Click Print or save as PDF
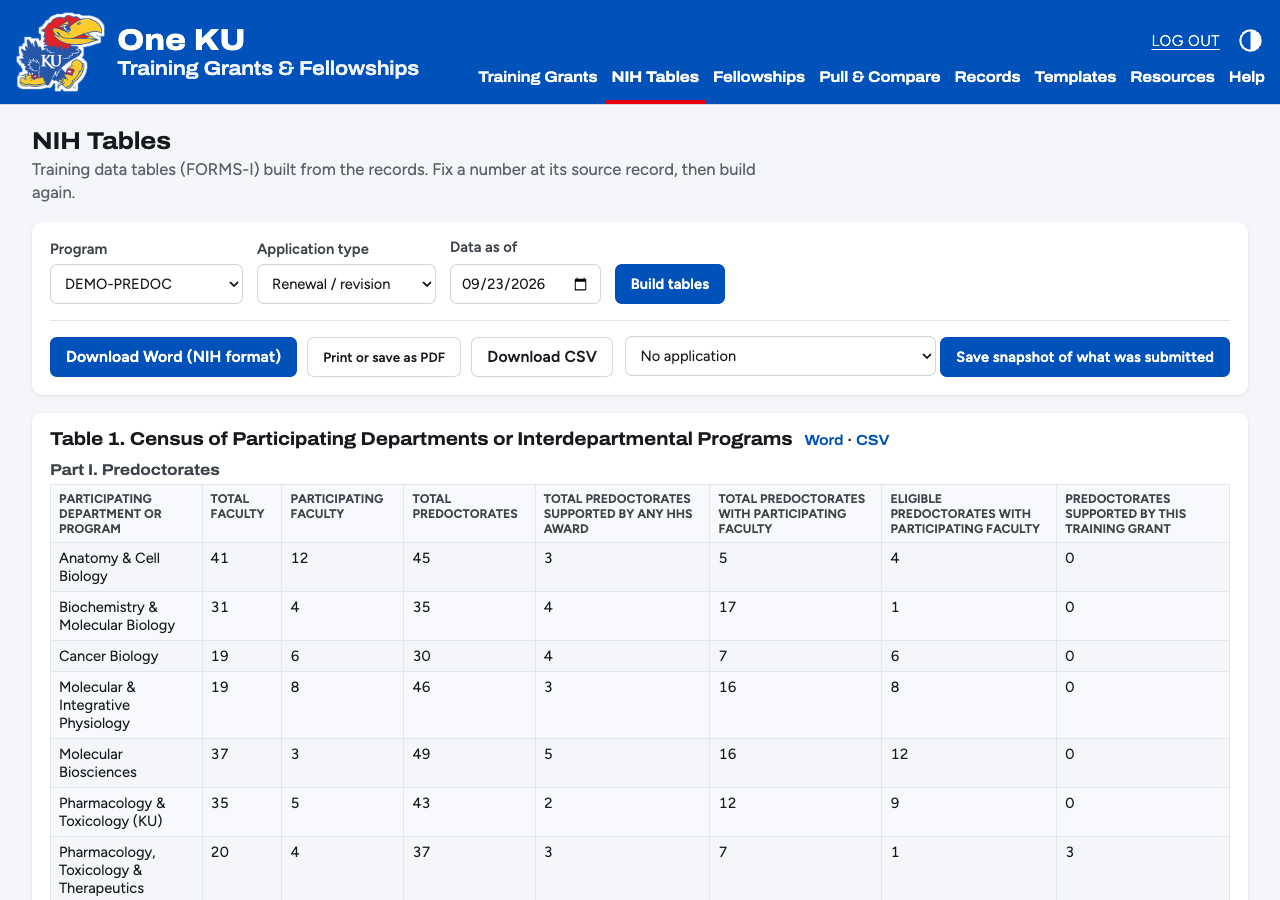The height and width of the screenshot is (900, 1280). tap(384, 357)
